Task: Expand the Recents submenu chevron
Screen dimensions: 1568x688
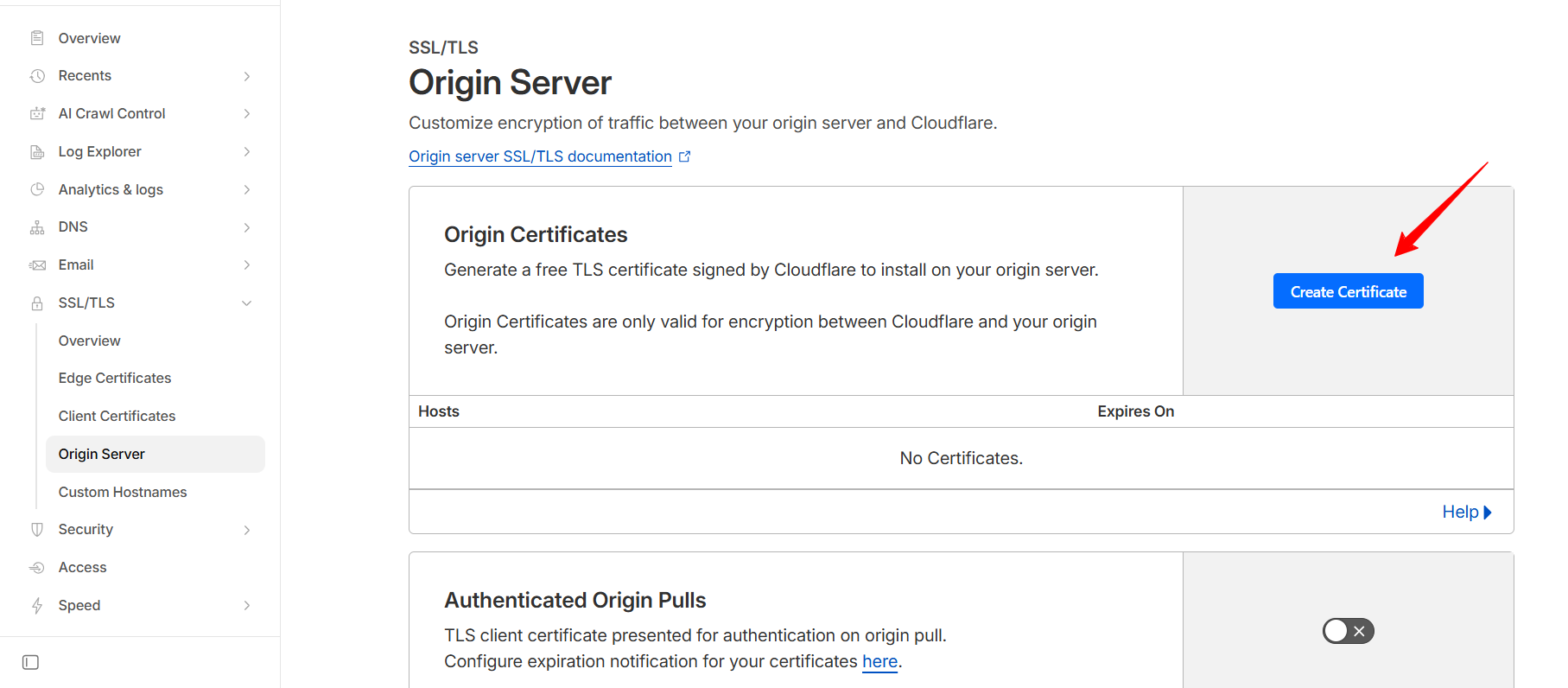Action: pos(246,76)
